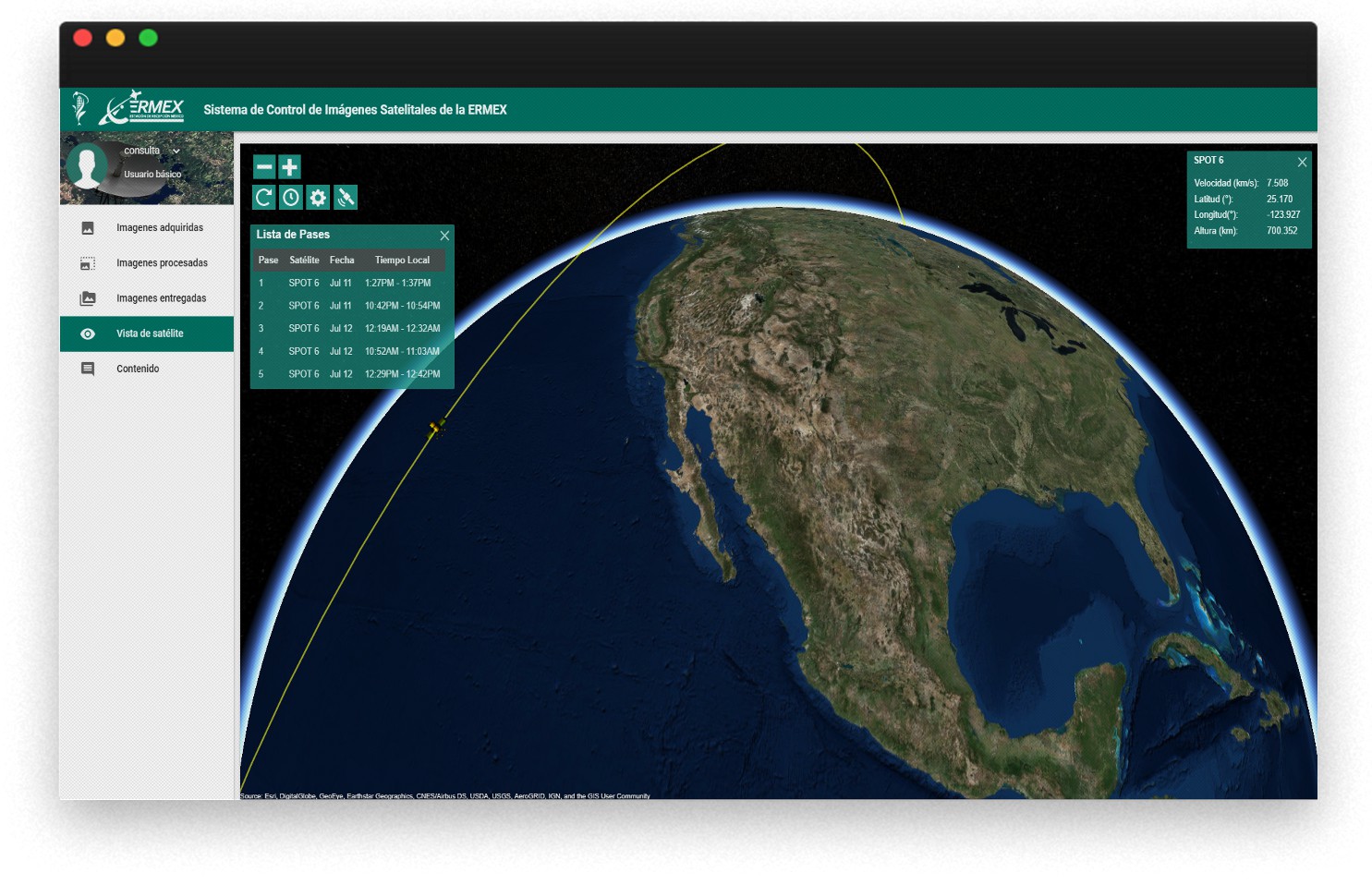The image size is (1372, 885).
Task: Click the macOS green fullscreen button
Action: click(x=148, y=38)
